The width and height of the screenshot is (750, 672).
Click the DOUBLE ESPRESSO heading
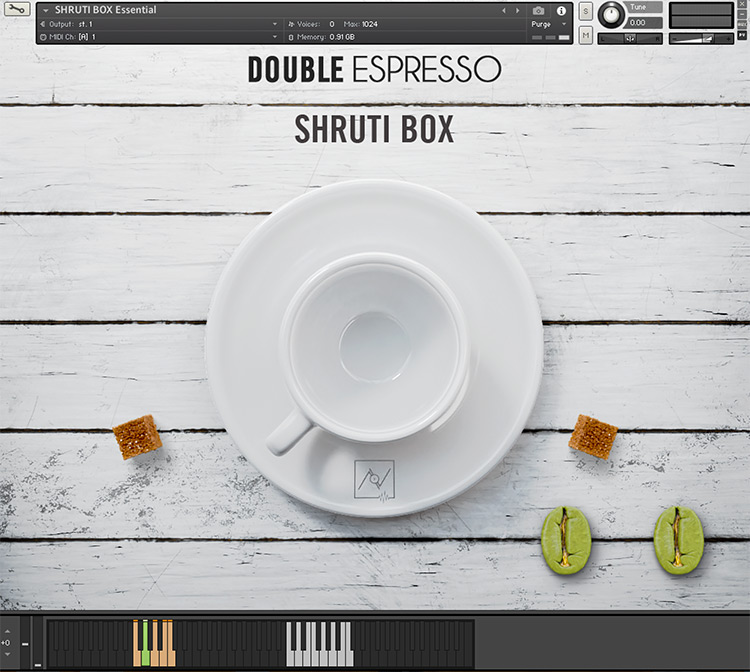374,69
